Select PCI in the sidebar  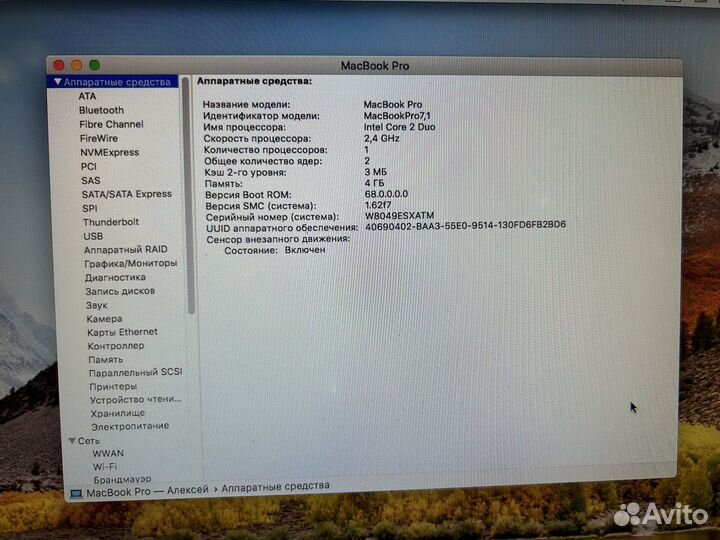tap(89, 166)
